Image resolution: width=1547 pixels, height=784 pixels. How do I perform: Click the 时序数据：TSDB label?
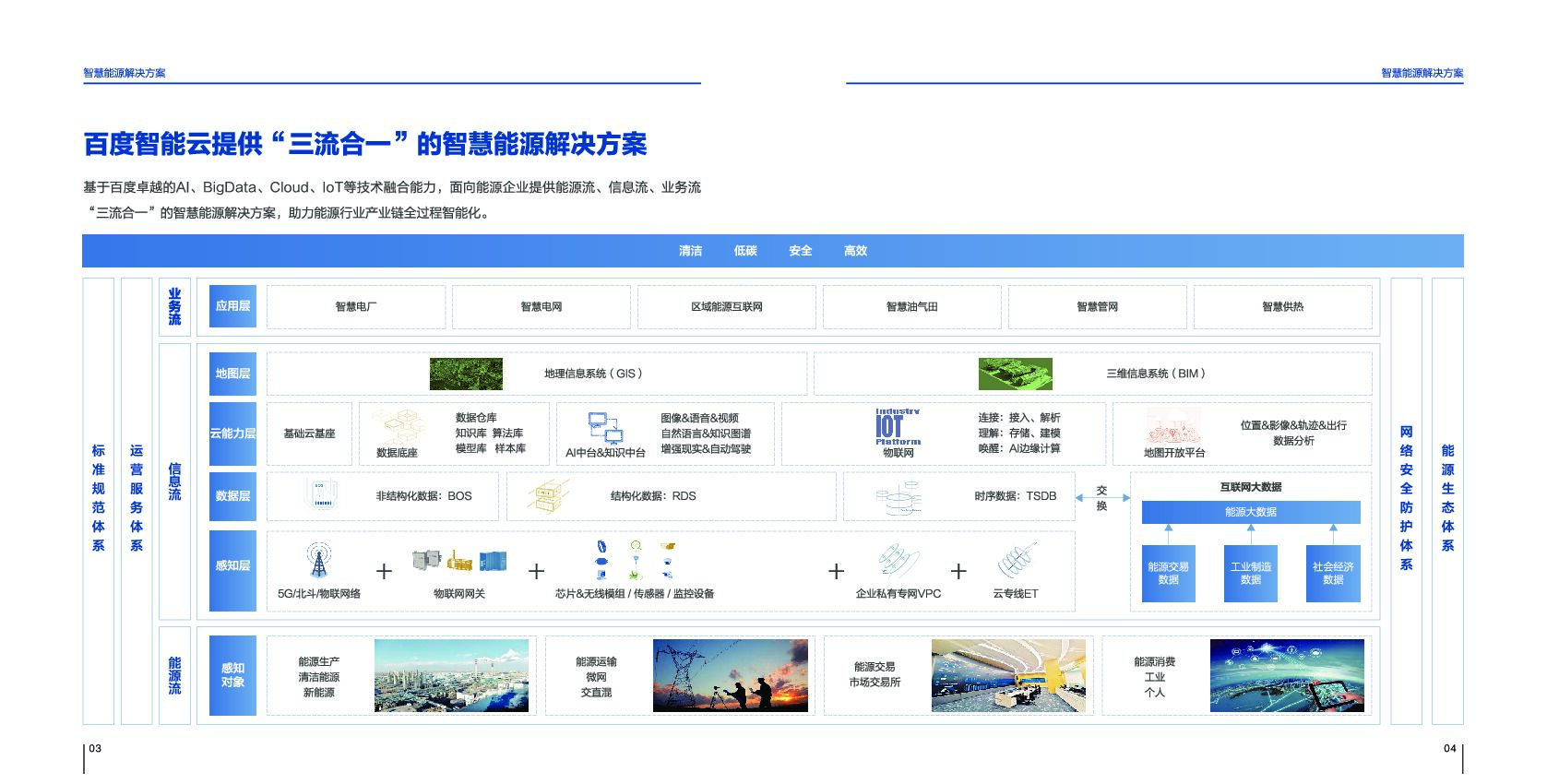tap(1016, 496)
